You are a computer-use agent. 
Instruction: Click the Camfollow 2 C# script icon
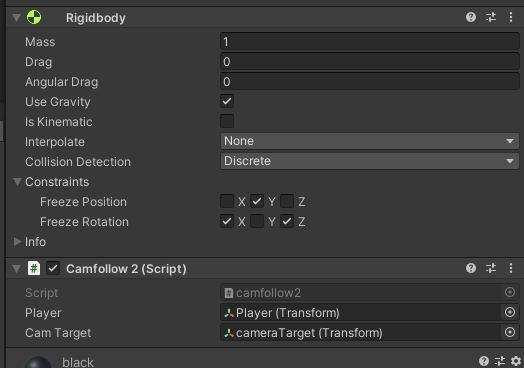click(x=34, y=268)
